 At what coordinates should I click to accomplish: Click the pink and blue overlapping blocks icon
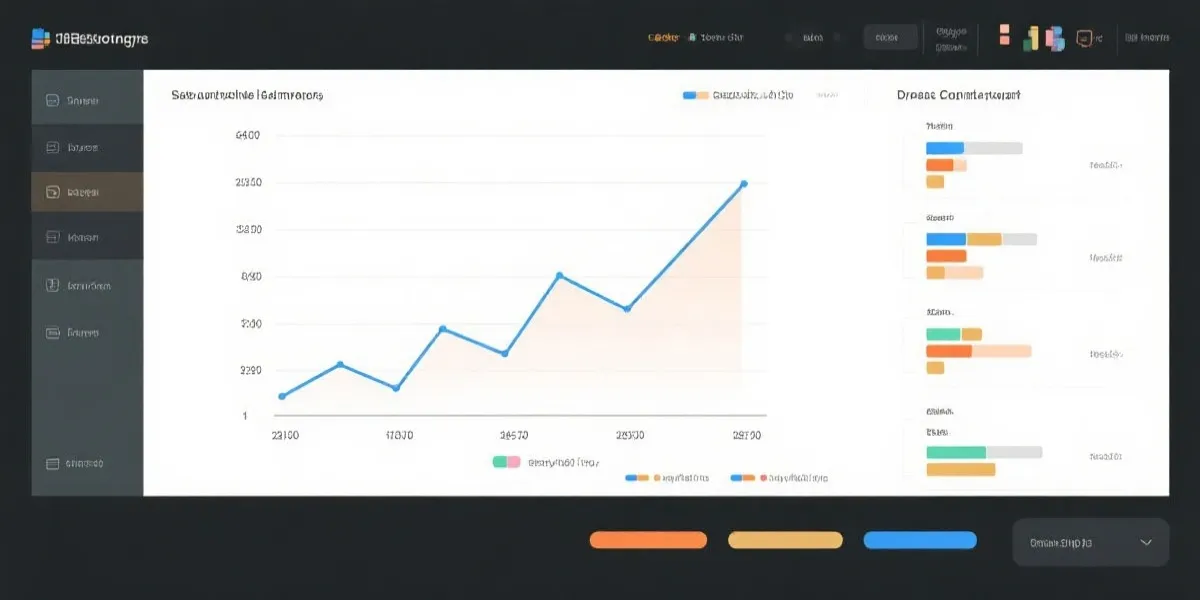tap(1054, 38)
